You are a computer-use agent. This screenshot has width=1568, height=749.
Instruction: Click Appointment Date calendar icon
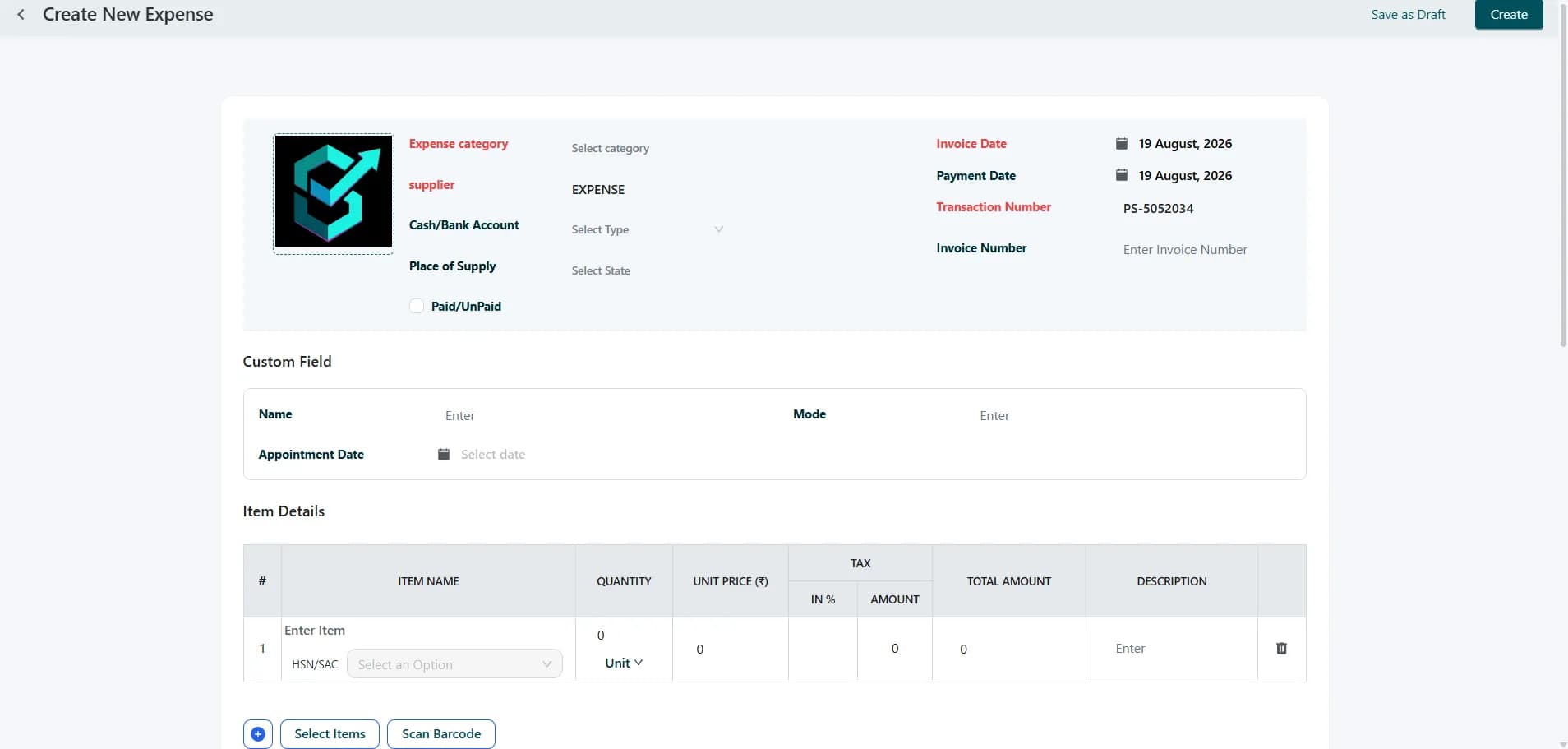pos(444,455)
